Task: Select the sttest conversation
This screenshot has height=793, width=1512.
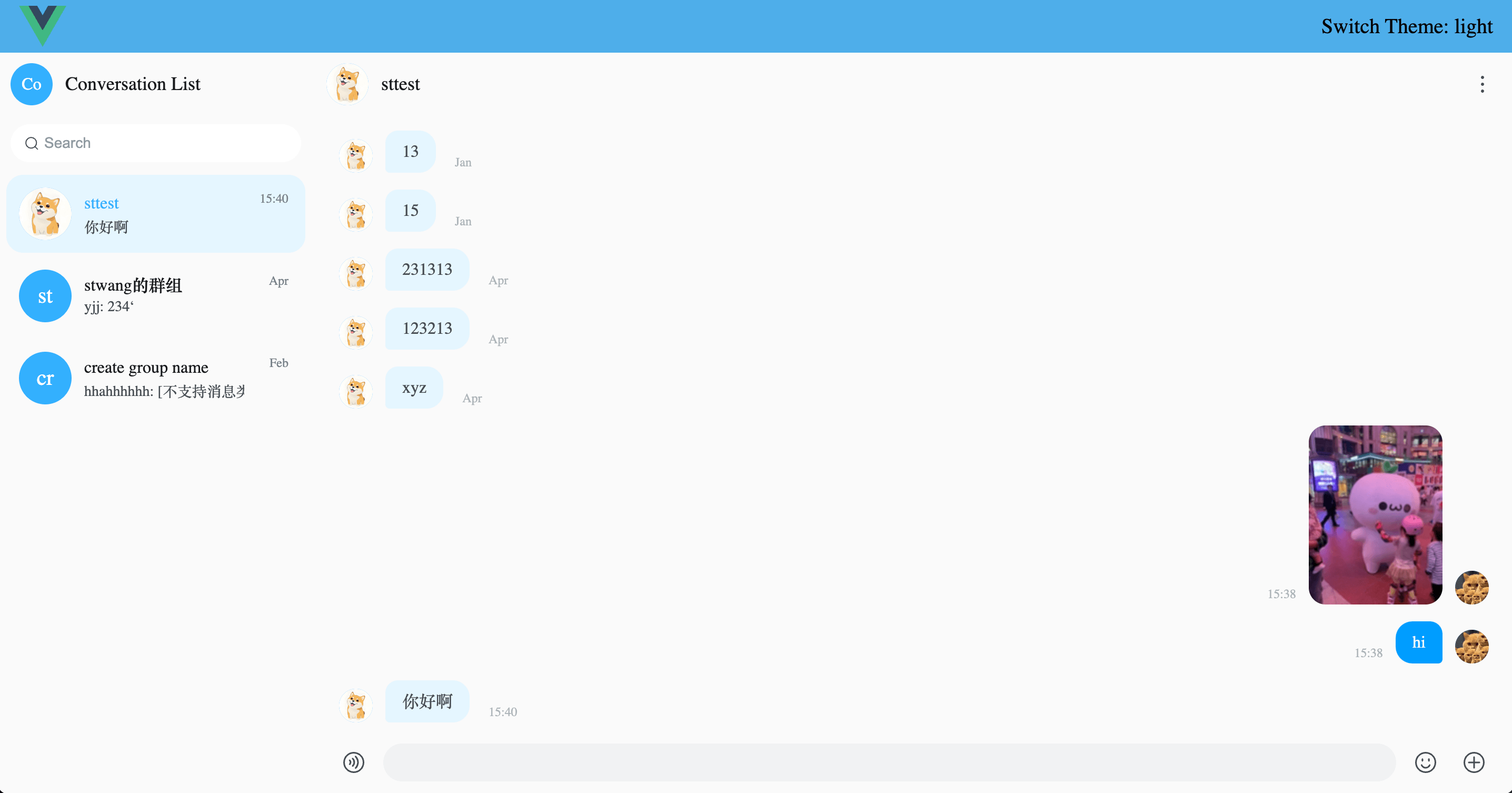Action: [x=156, y=214]
